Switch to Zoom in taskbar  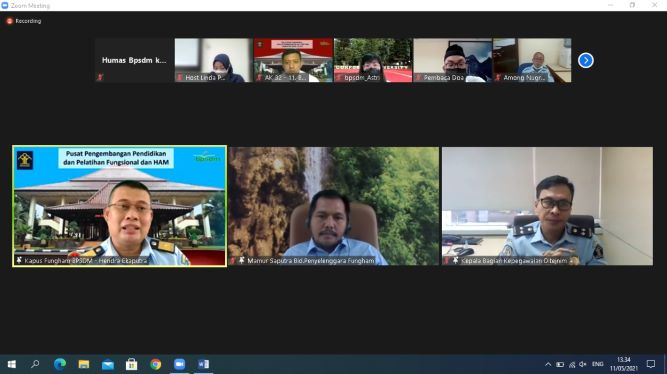coord(180,364)
